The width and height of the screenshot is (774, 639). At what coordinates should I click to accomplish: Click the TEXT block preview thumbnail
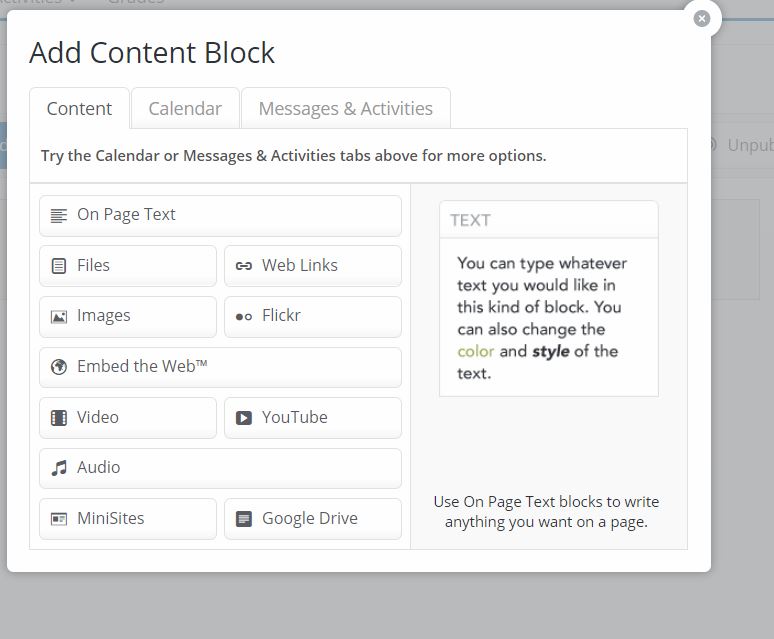548,298
